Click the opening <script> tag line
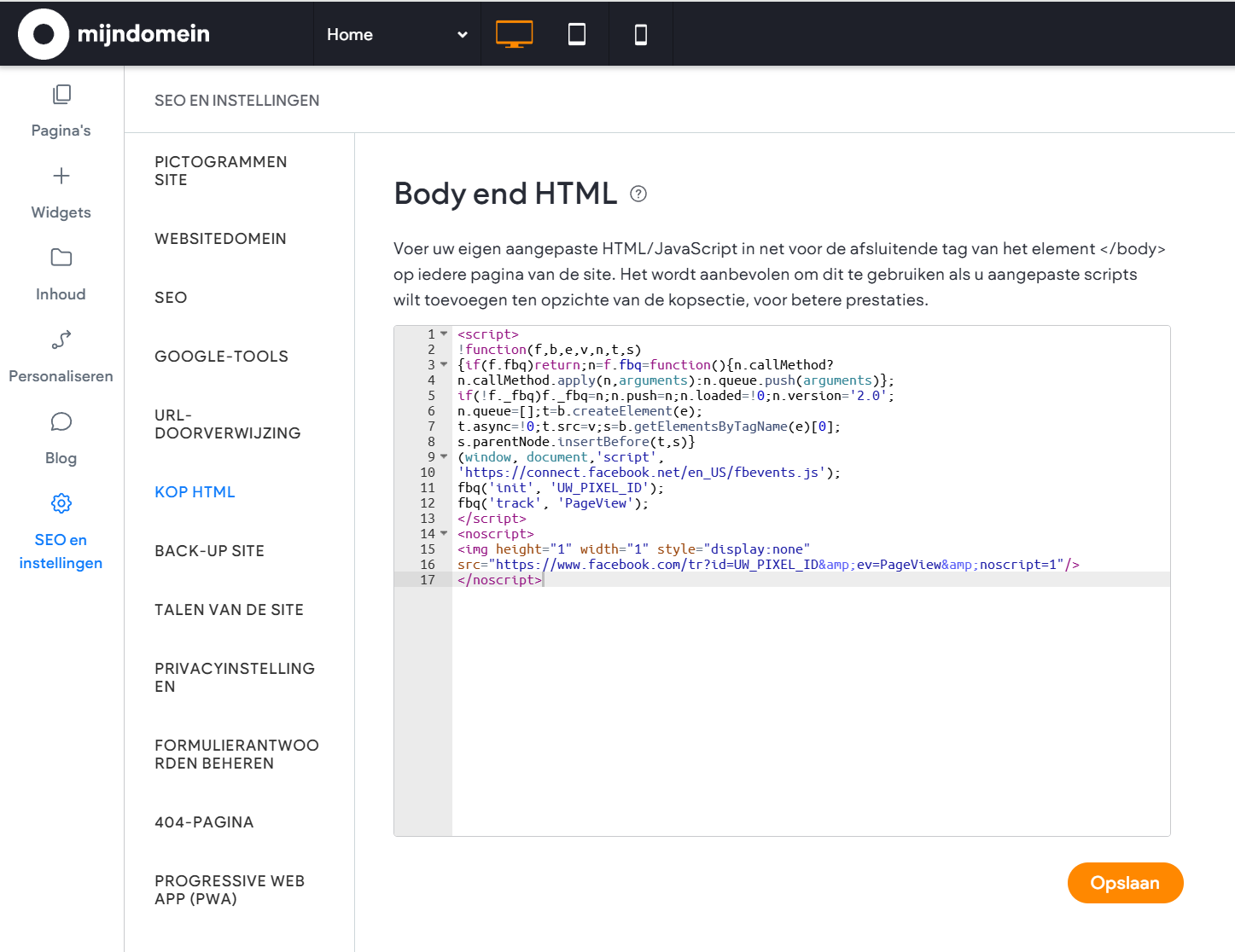 (x=488, y=334)
